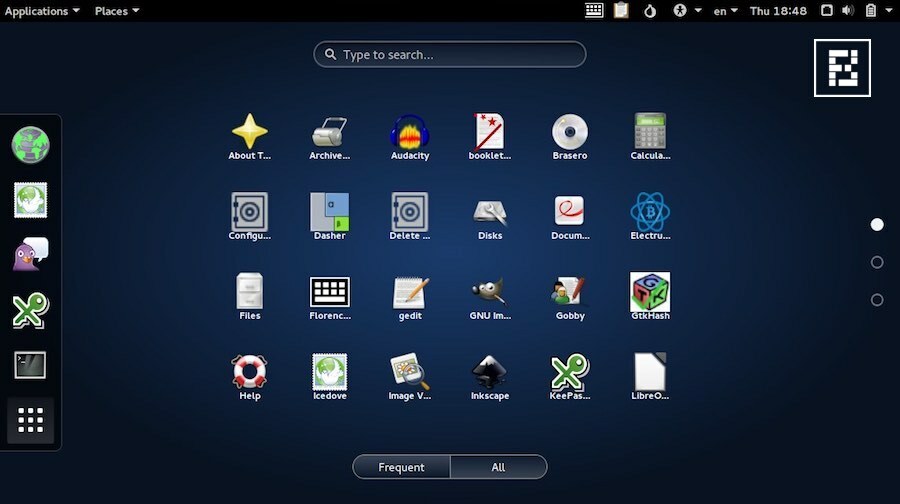The width and height of the screenshot is (900, 504).
Task: Open Terminal from the dash
Action: pos(30,365)
